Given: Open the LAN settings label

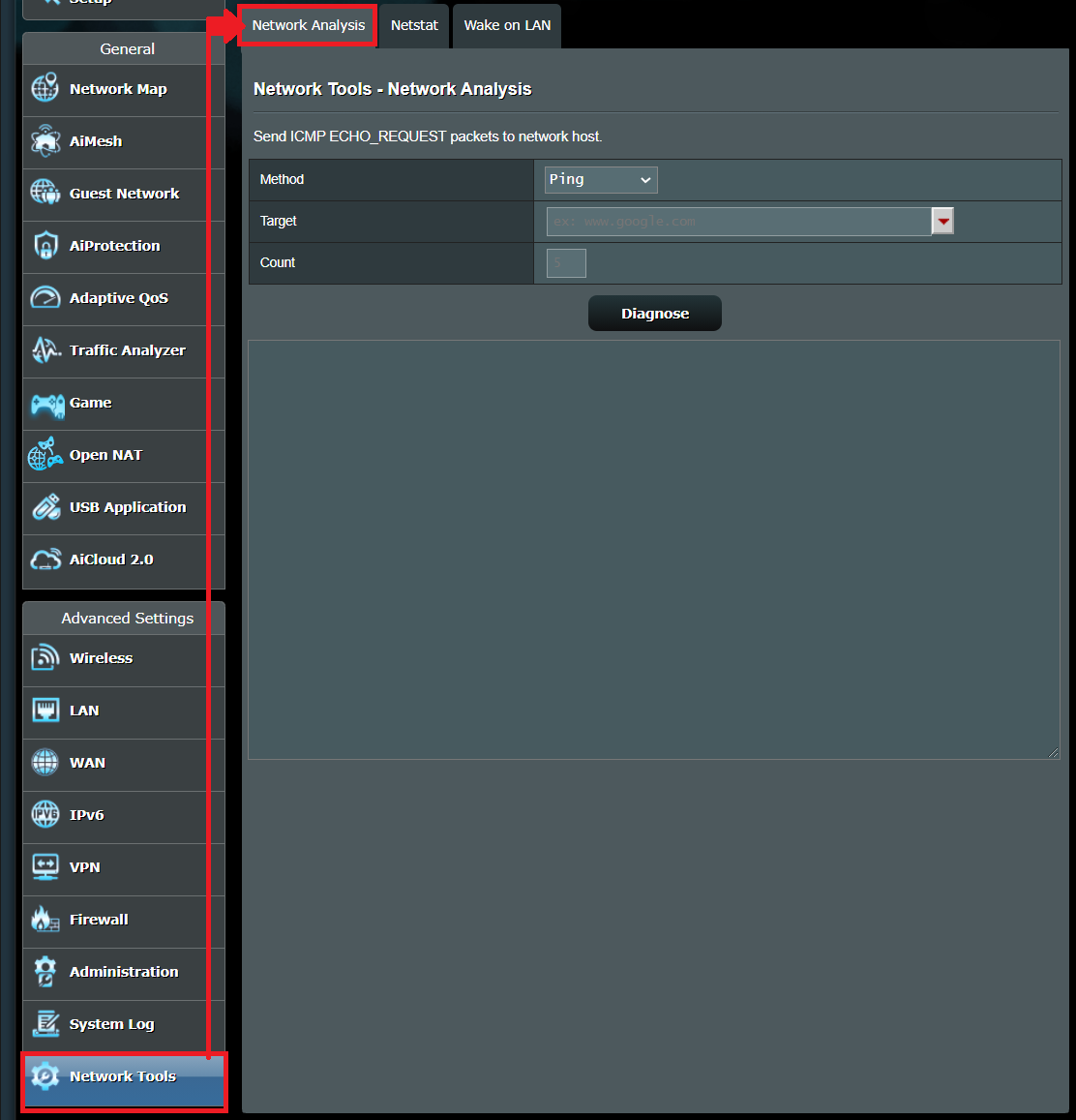Looking at the screenshot, I should (x=84, y=710).
